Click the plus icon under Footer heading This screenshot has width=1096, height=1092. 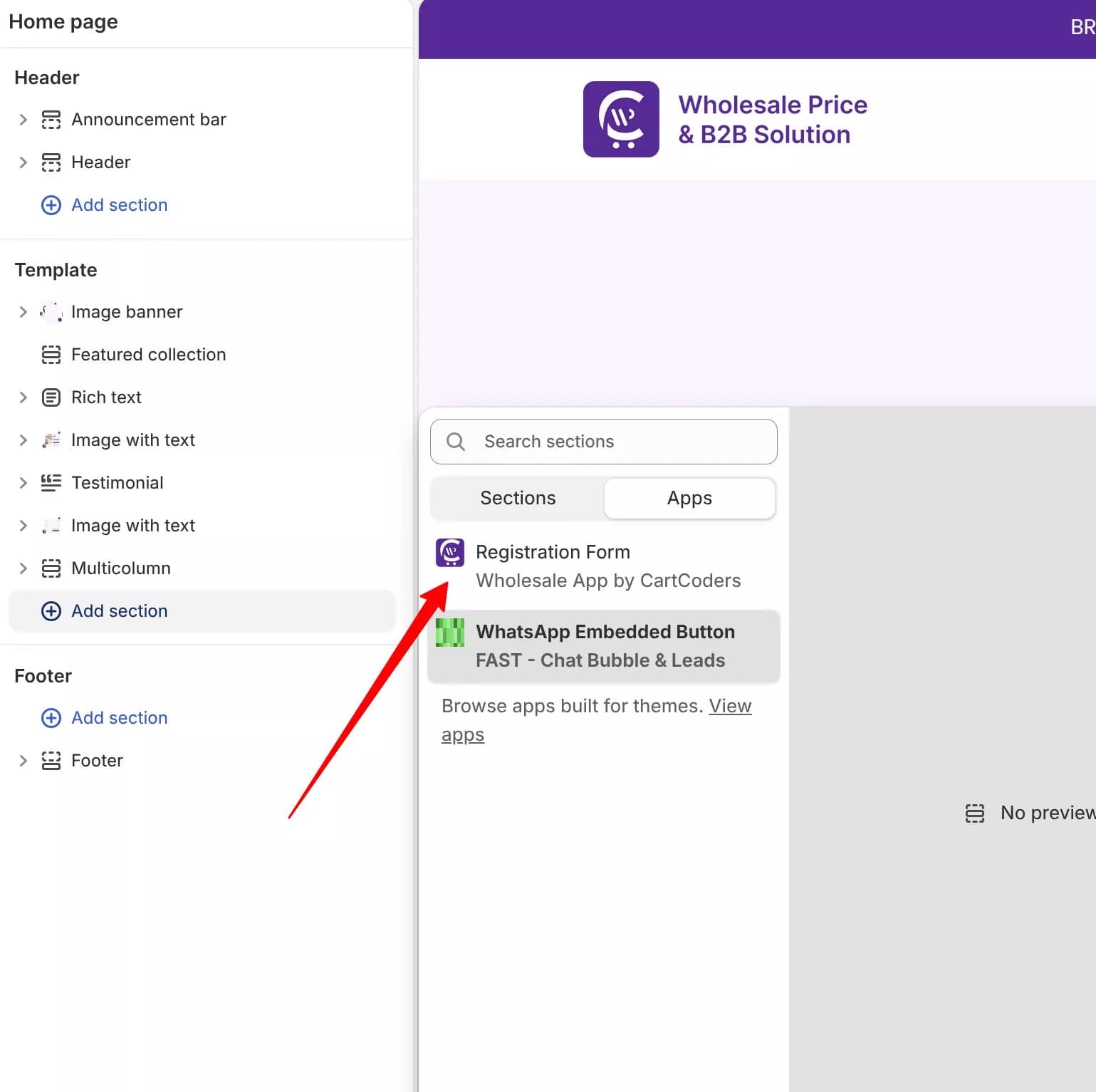[x=51, y=718]
